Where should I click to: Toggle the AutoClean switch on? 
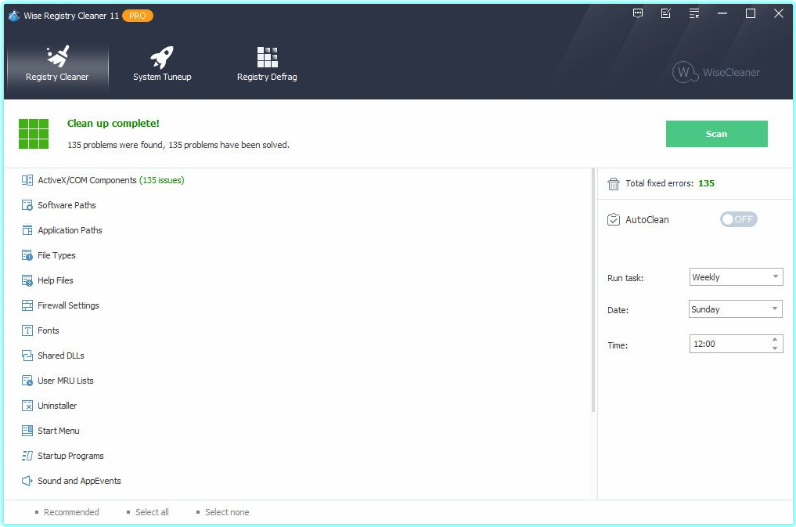738,219
